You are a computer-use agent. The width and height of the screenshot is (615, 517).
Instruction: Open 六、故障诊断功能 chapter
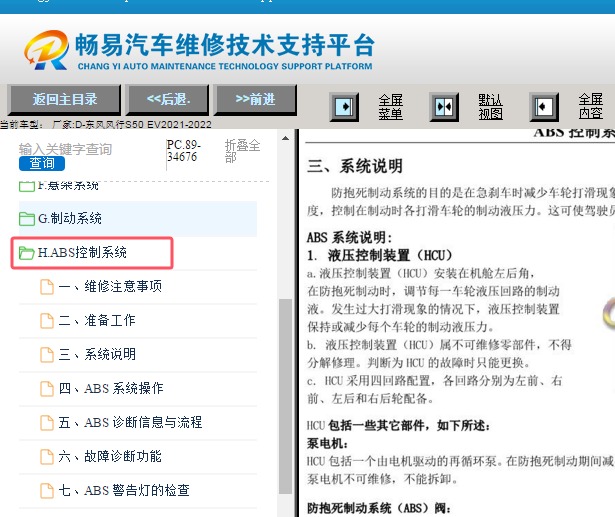point(110,457)
